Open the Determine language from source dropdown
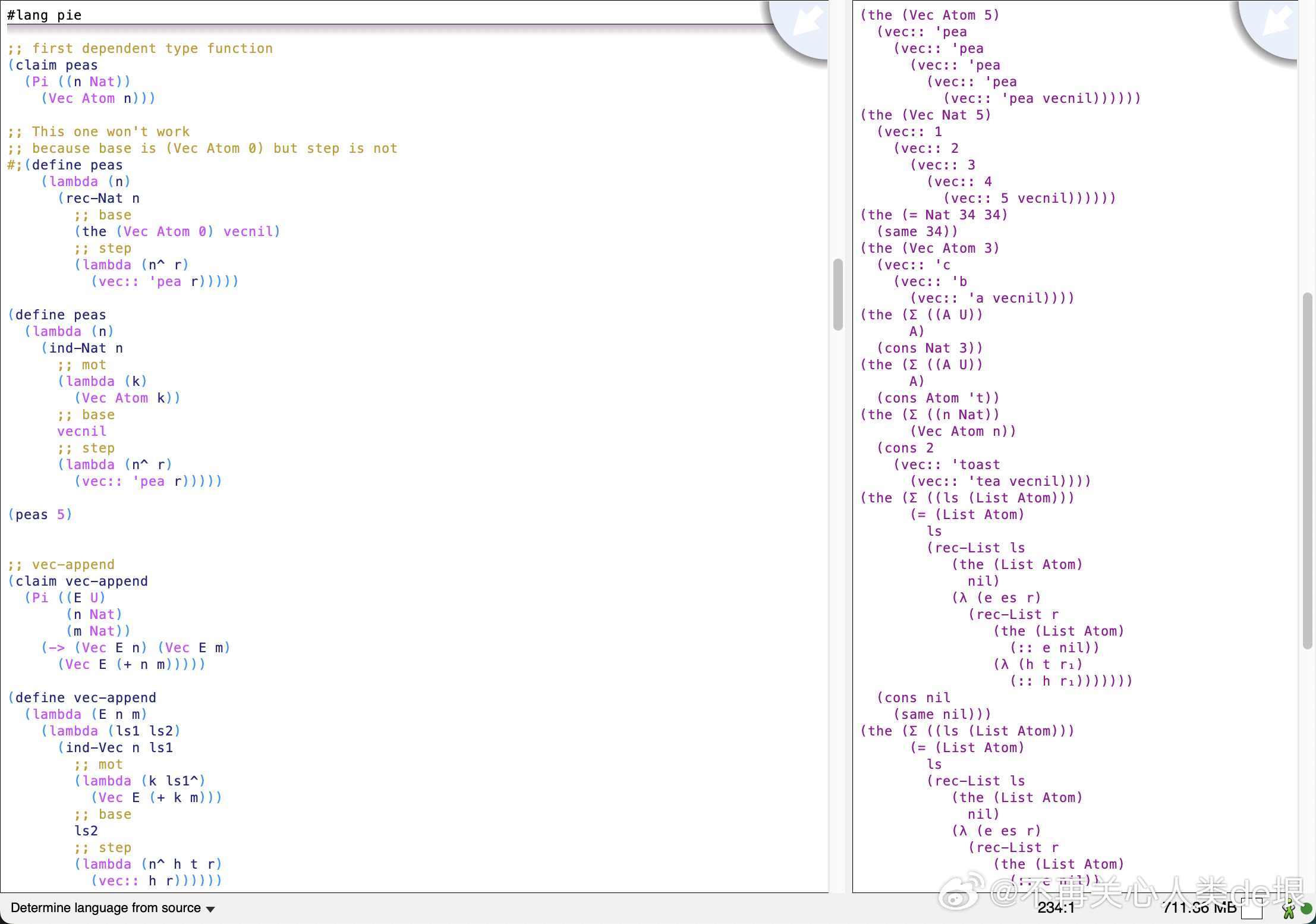The height and width of the screenshot is (924, 1316). (x=106, y=908)
